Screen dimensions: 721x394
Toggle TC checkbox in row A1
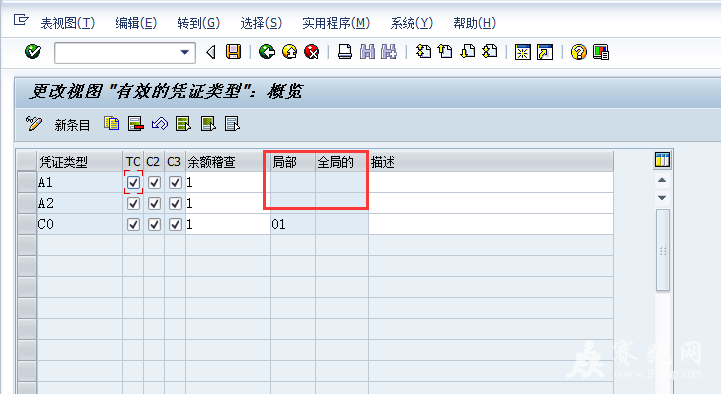coord(133,183)
